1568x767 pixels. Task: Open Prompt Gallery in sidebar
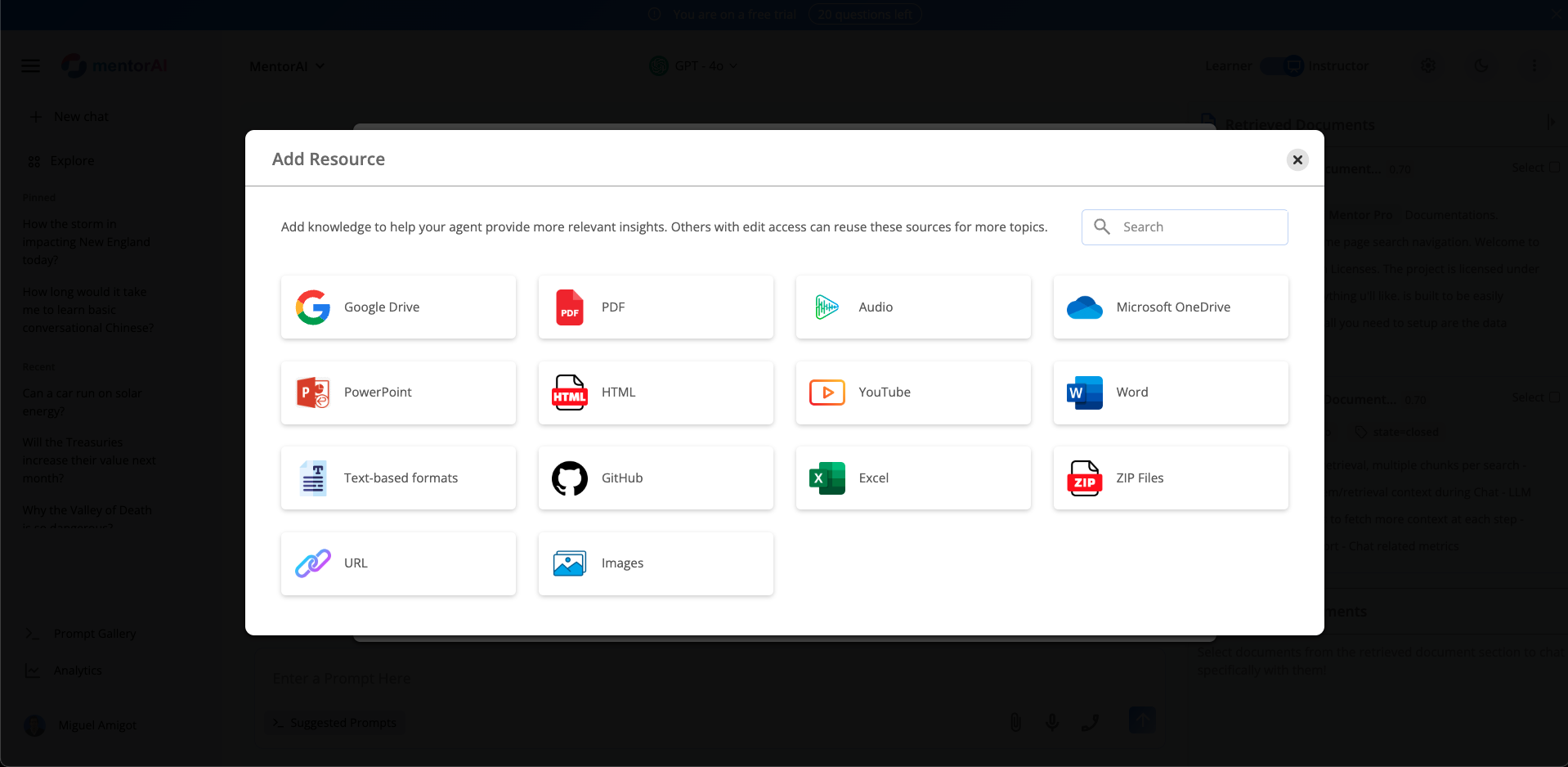[x=82, y=634]
